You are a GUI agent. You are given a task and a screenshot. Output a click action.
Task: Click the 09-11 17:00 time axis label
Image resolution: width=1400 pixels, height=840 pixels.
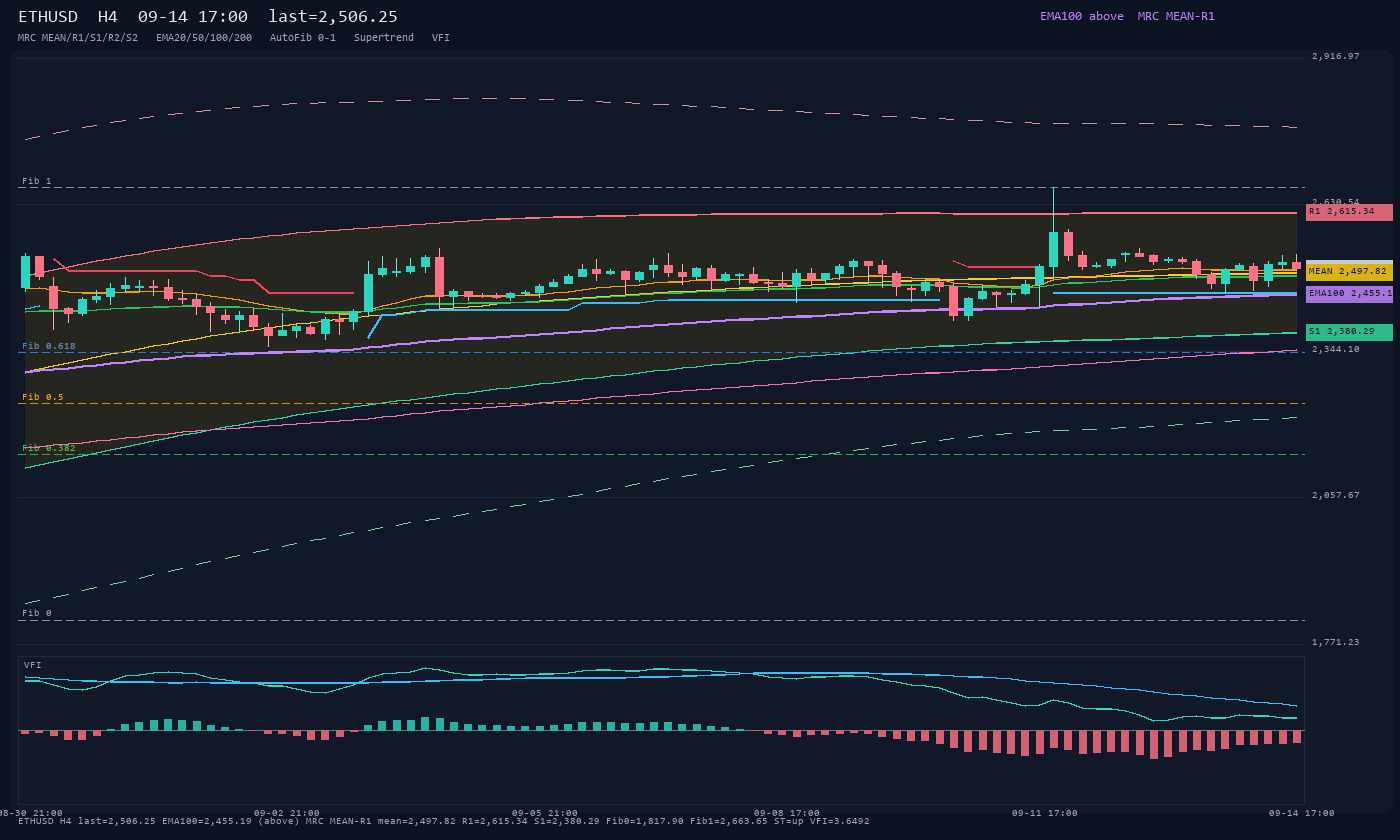point(1045,813)
